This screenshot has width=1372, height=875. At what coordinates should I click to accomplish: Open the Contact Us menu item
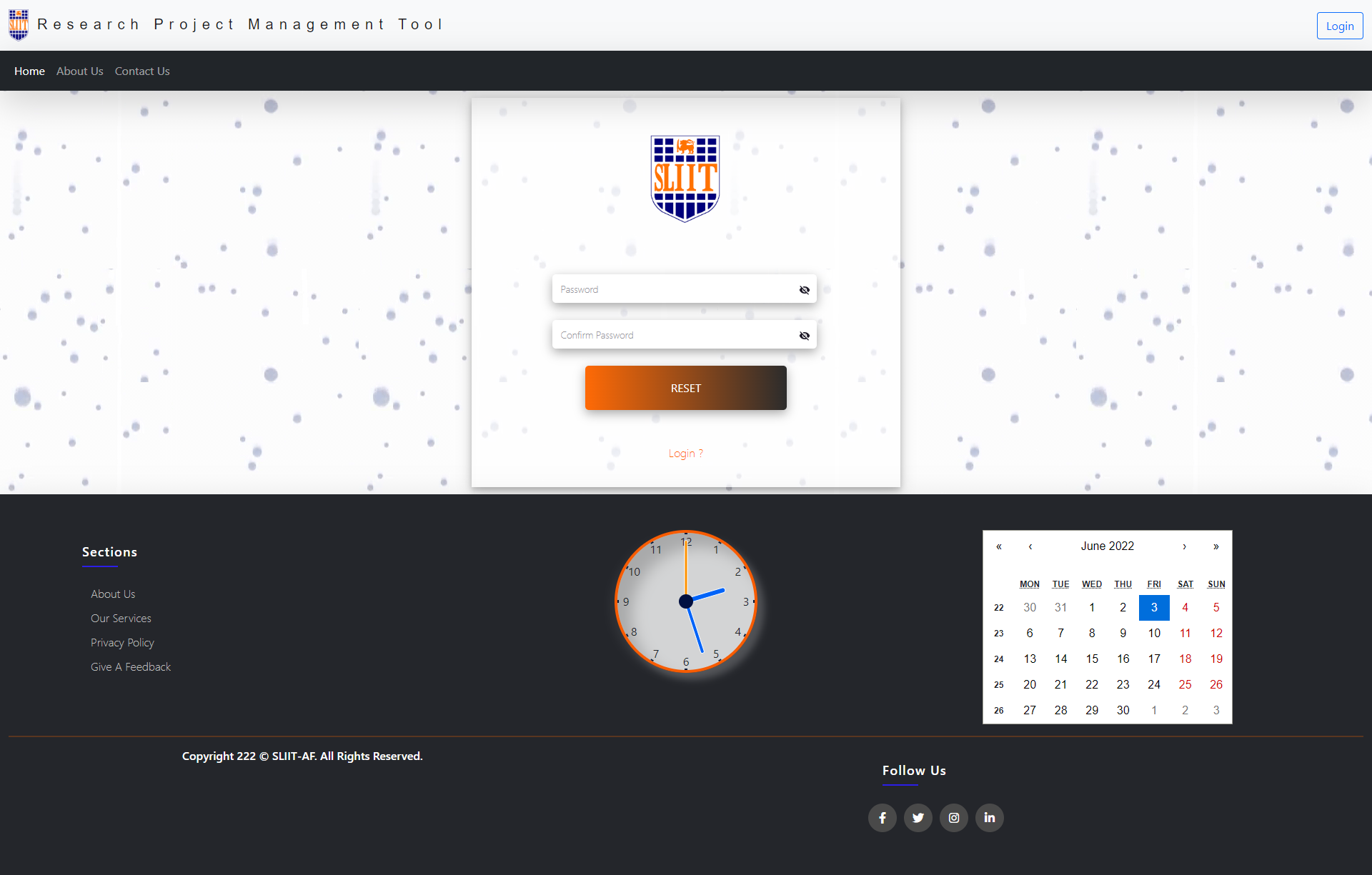click(141, 70)
